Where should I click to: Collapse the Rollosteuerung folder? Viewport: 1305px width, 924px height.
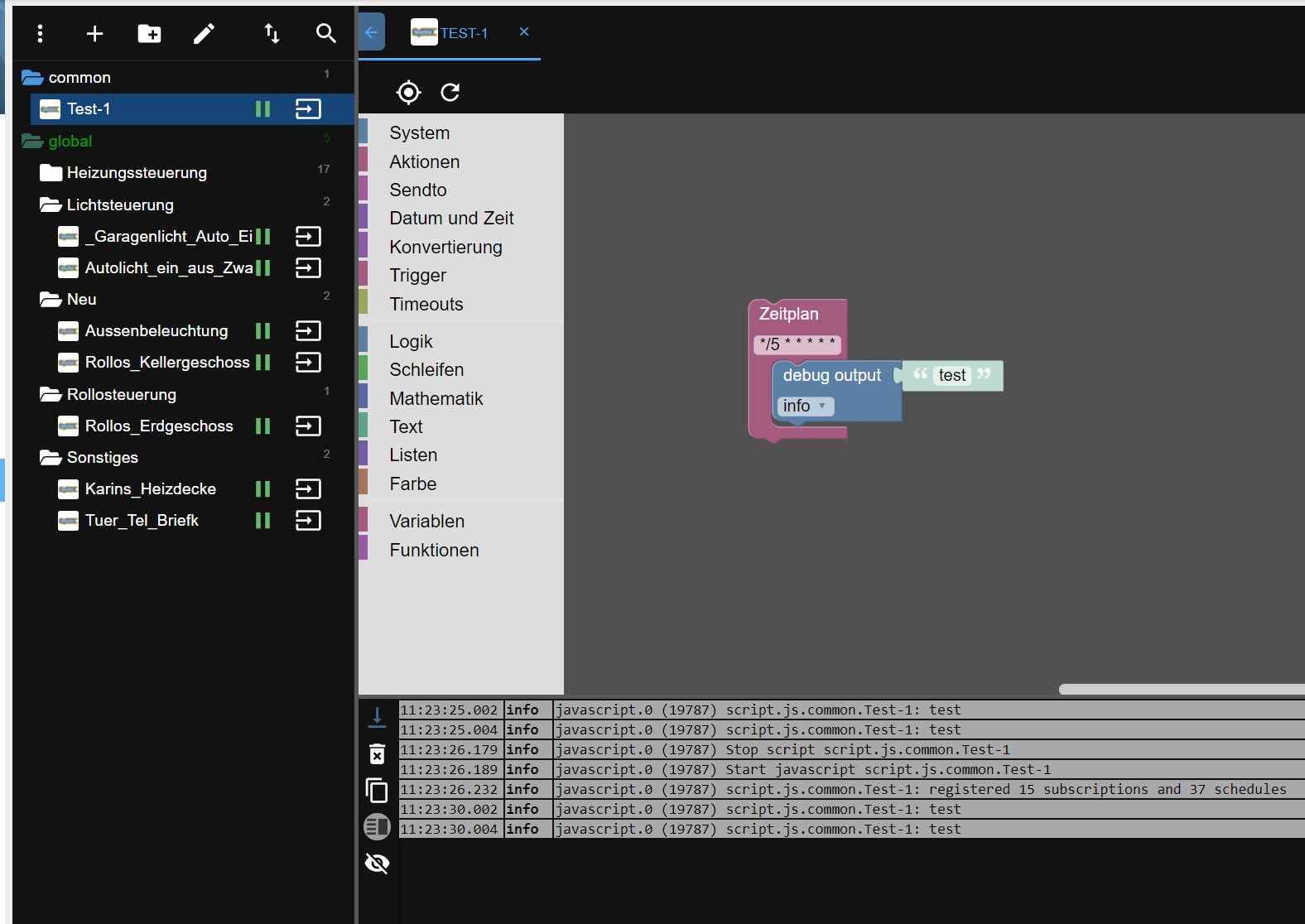[x=51, y=395]
